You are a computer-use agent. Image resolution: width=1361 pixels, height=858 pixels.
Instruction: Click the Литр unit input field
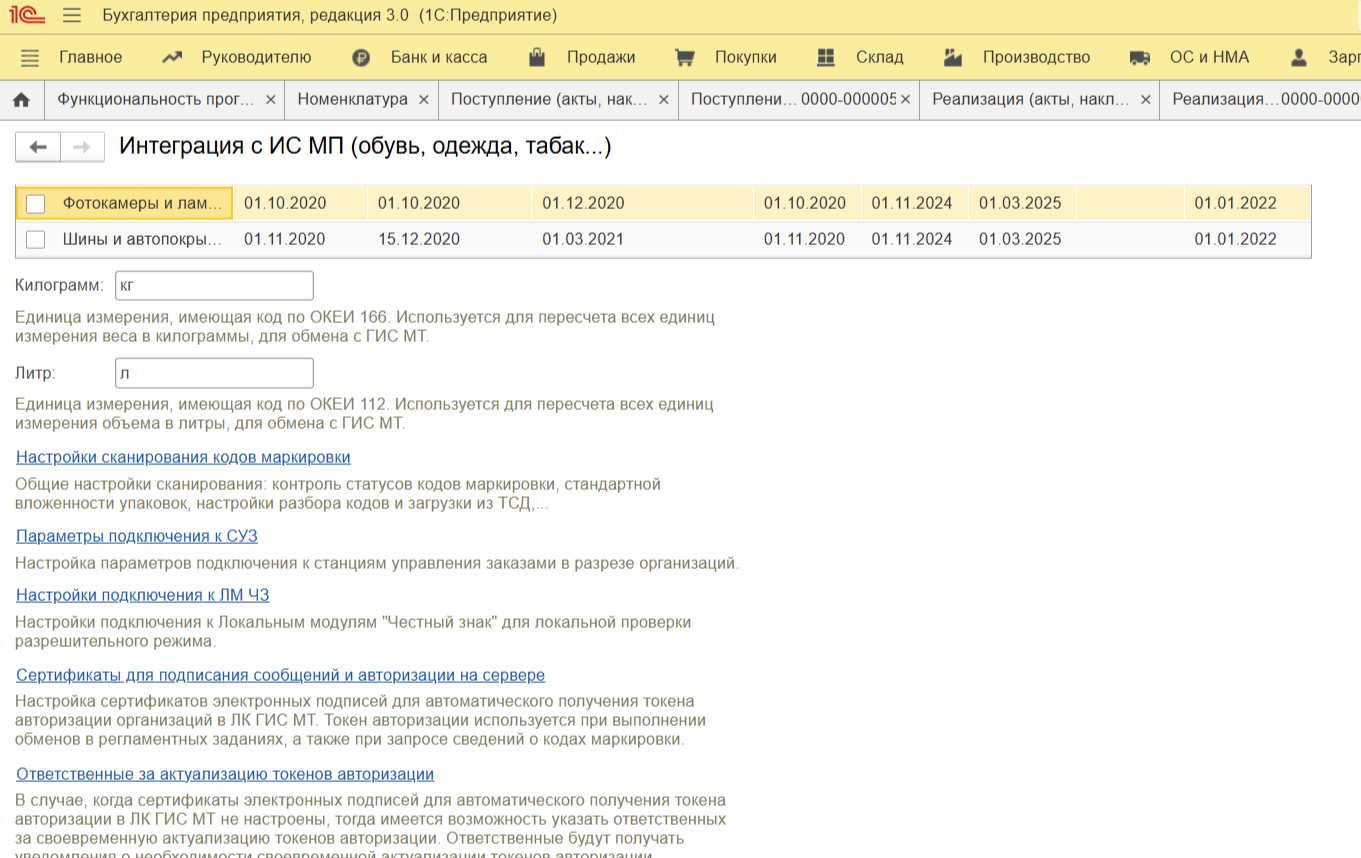tap(214, 374)
